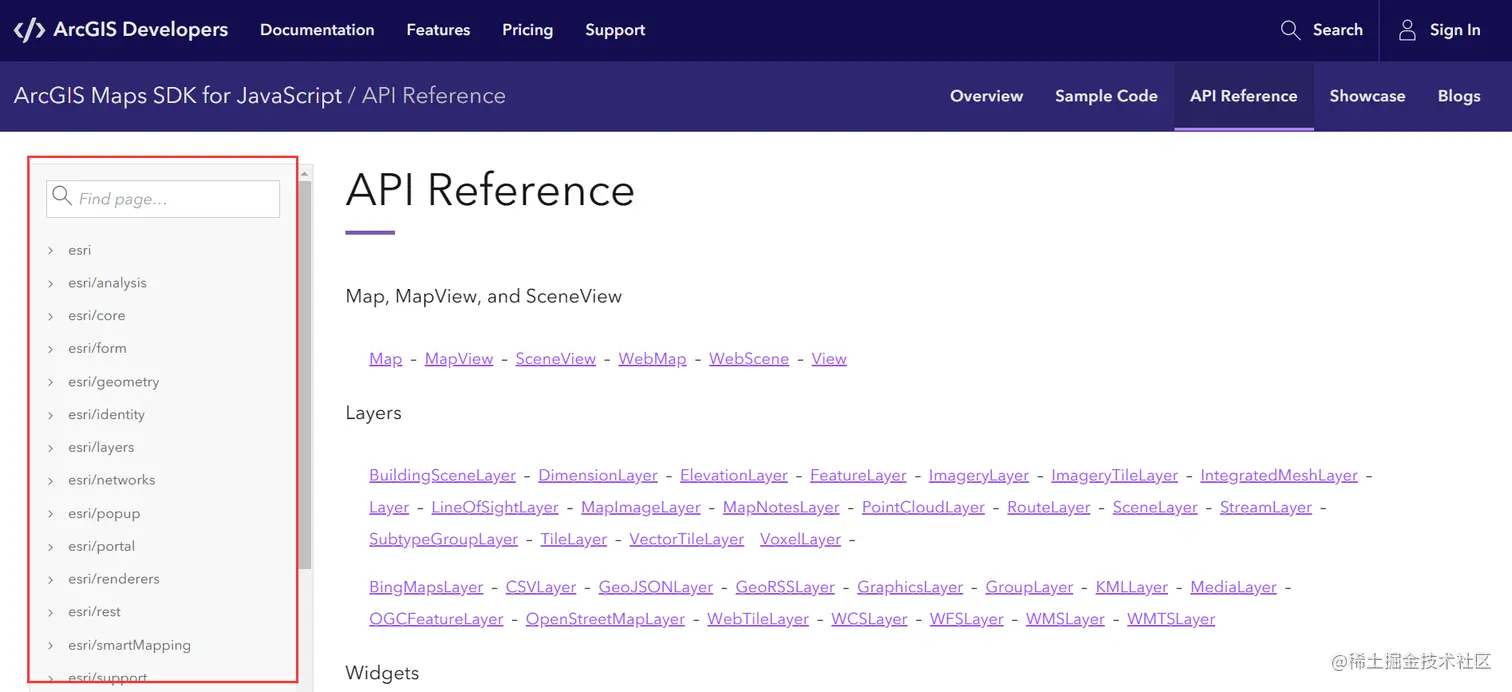Switch to the Overview tab
Image resolution: width=1512 pixels, height=692 pixels.
986,96
